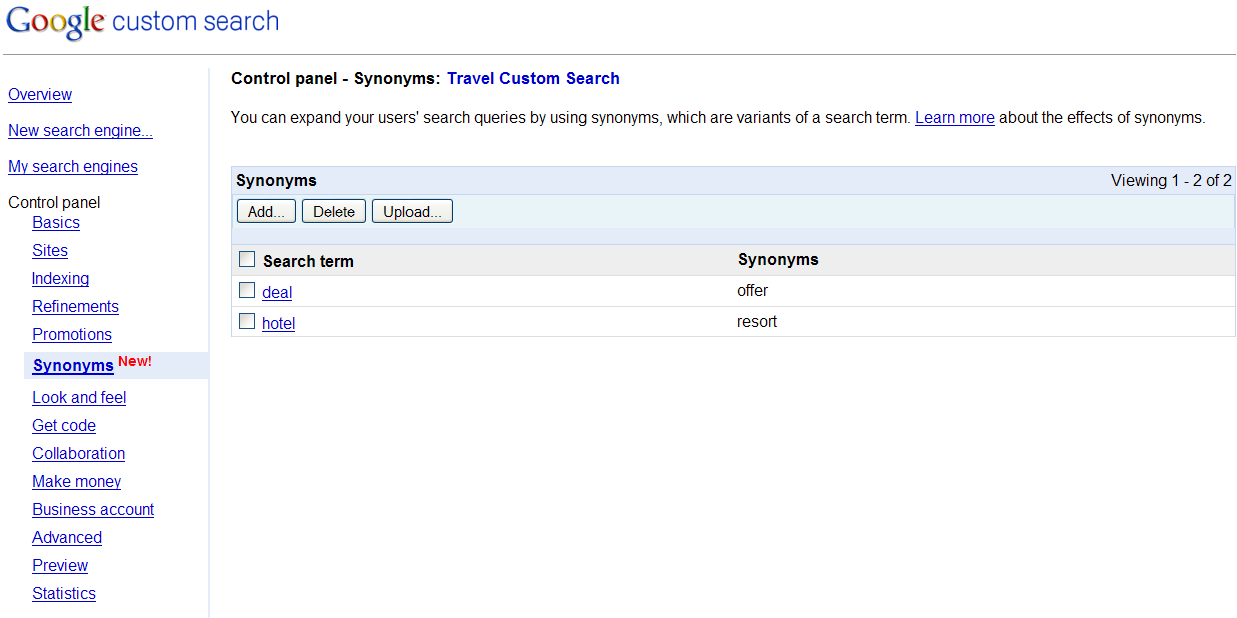Screen dimensions: 1237x618
Task: Open the Statistics page
Action: click(64, 593)
